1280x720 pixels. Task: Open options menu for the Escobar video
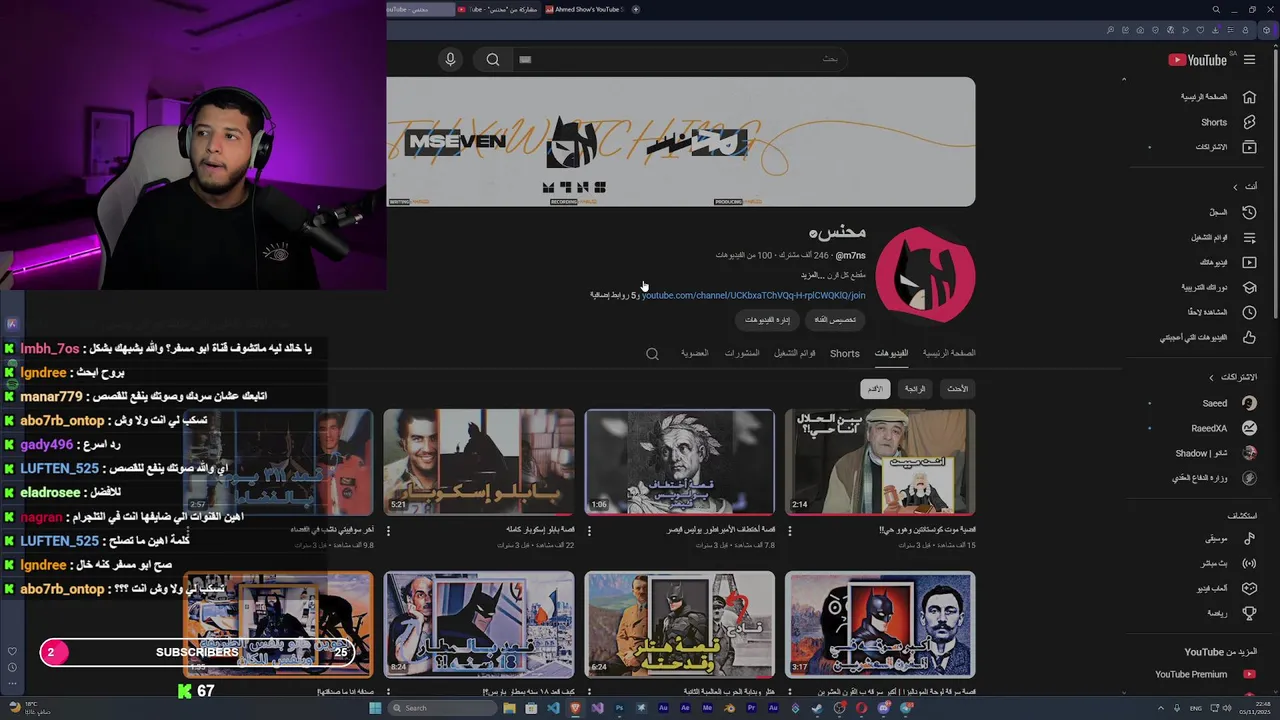(x=388, y=531)
